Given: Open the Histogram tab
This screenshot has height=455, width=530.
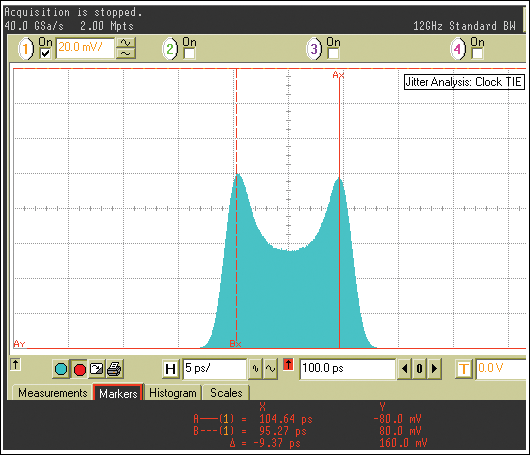Looking at the screenshot, I should pos(173,393).
